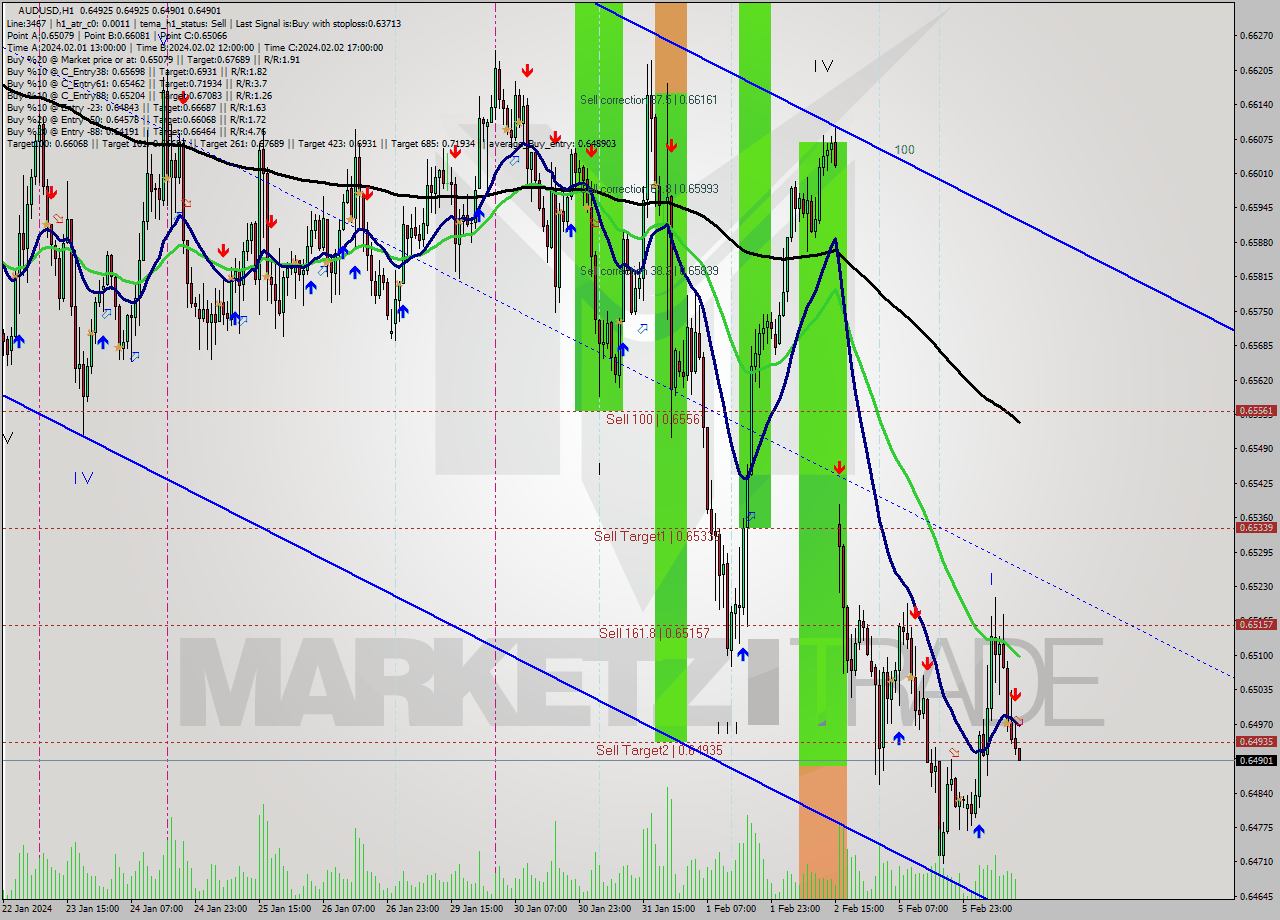
Task: Click the 'Line:3467' indicator info line
Action: [204, 23]
